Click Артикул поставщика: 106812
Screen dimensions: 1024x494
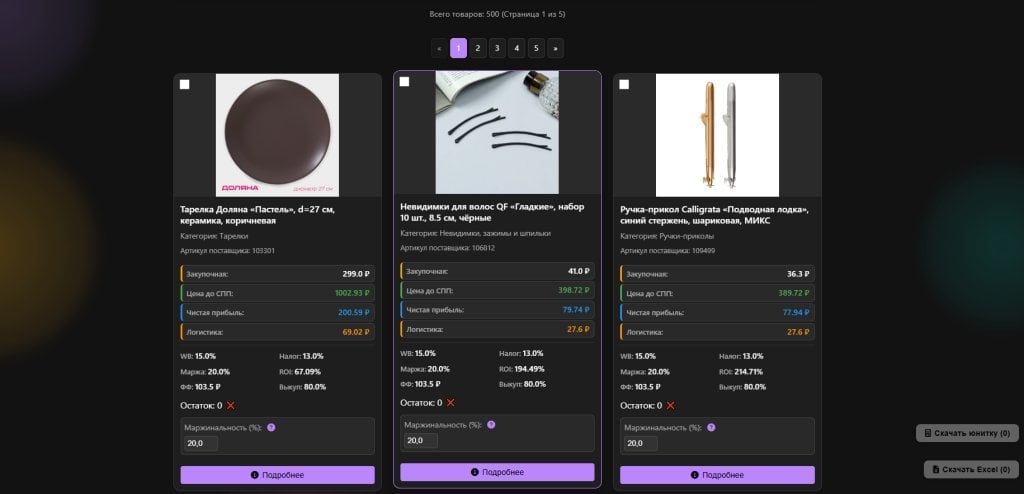tap(447, 248)
